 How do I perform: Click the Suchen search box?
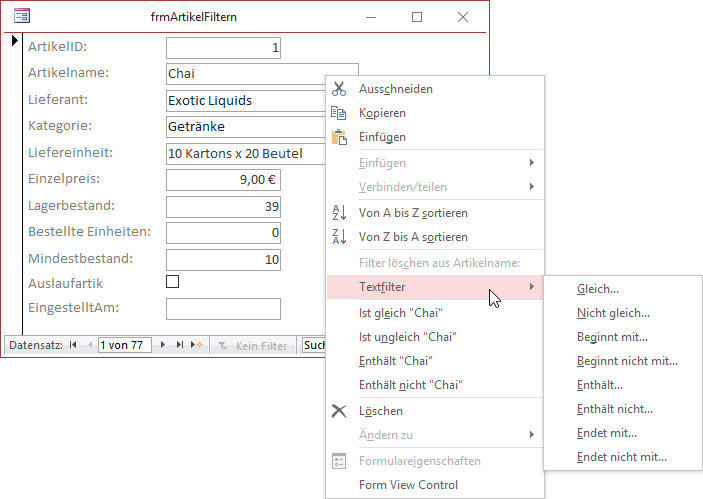coord(314,345)
